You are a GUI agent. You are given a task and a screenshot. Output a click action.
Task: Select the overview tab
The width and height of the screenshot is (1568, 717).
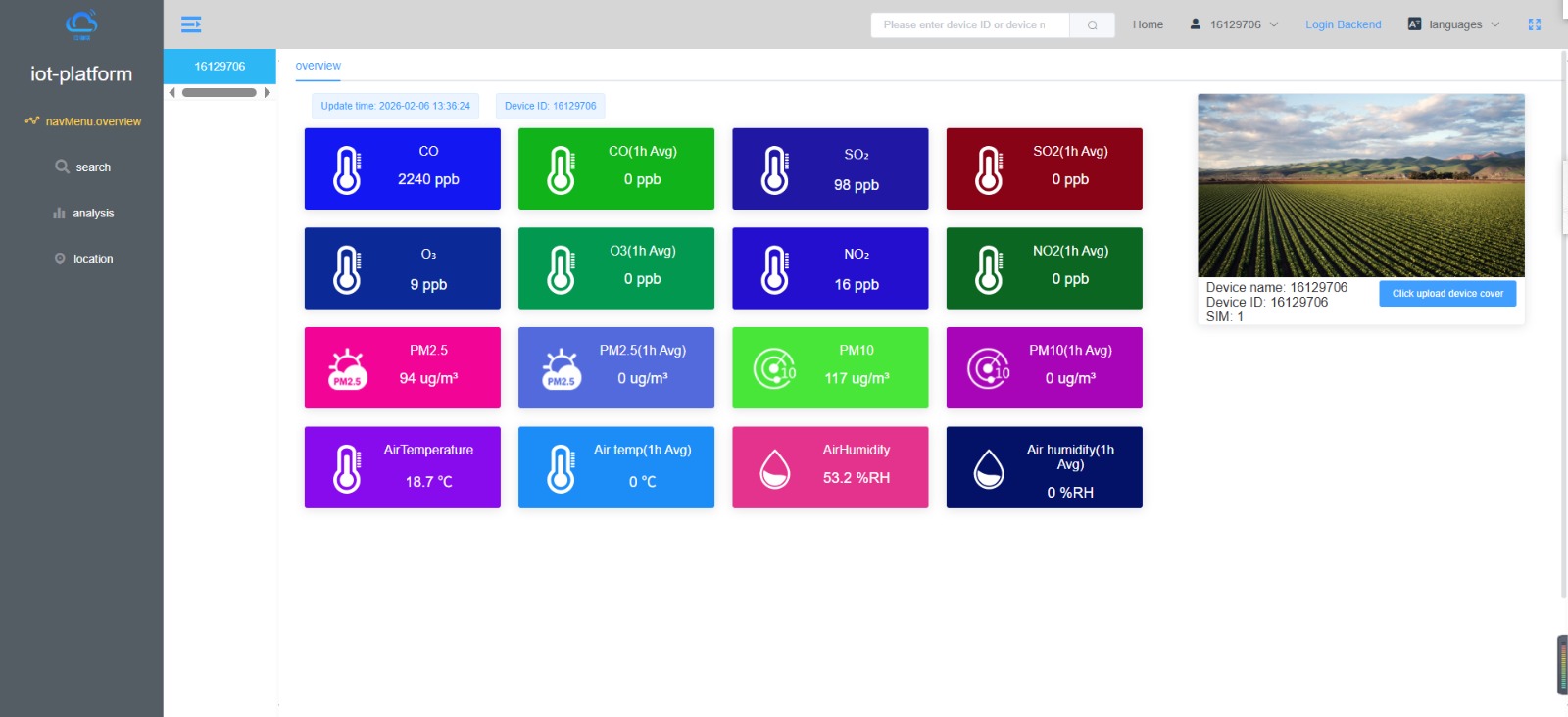318,66
